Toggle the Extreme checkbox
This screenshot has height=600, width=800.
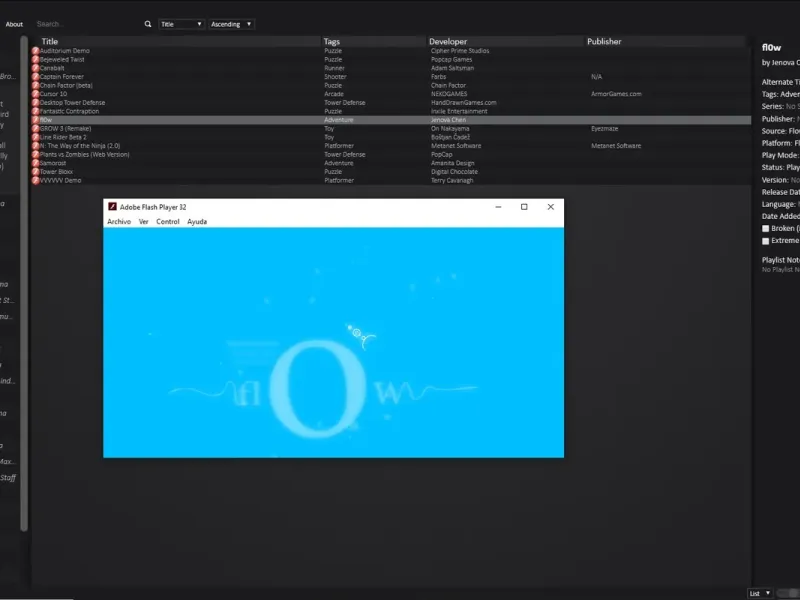pyautogui.click(x=765, y=241)
